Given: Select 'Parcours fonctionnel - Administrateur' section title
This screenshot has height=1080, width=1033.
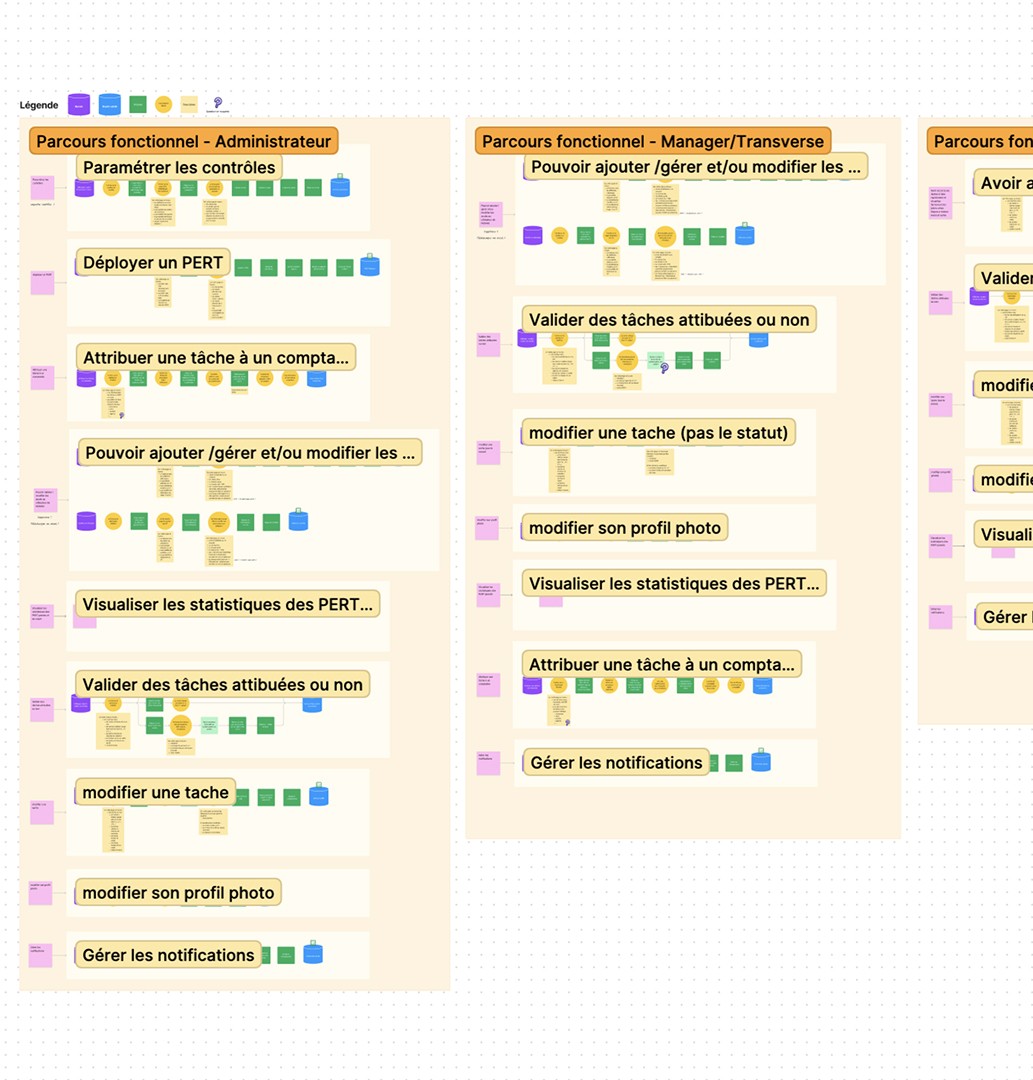Looking at the screenshot, I should point(184,141).
